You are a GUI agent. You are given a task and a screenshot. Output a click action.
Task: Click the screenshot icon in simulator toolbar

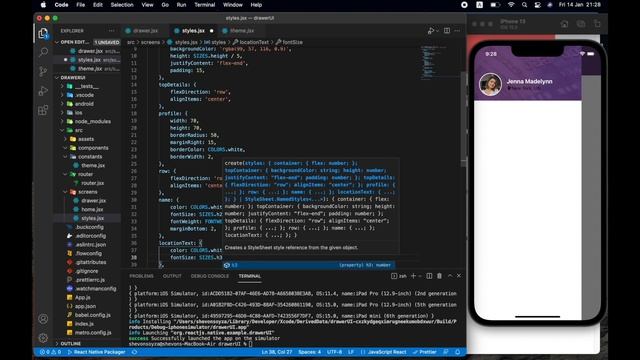pos(581,24)
